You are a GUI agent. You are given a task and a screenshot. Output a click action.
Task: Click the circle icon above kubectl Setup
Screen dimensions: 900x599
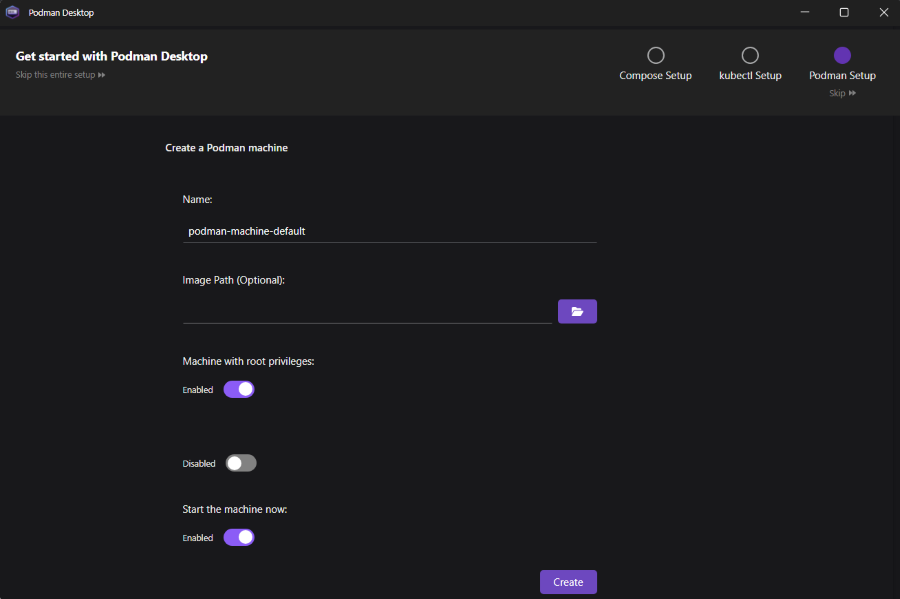point(750,55)
